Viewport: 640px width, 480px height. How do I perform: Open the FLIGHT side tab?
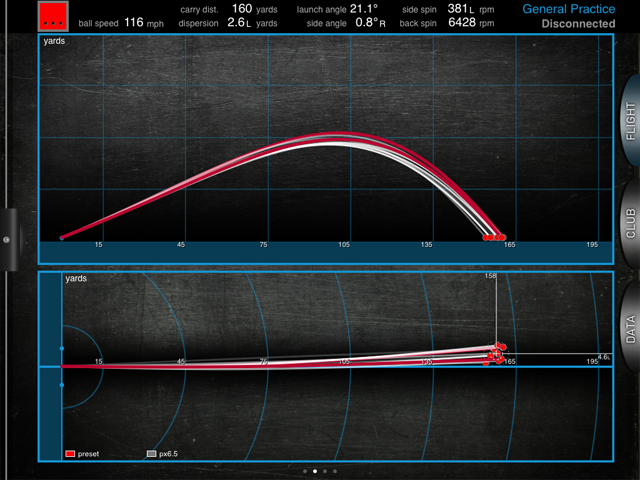[x=629, y=130]
